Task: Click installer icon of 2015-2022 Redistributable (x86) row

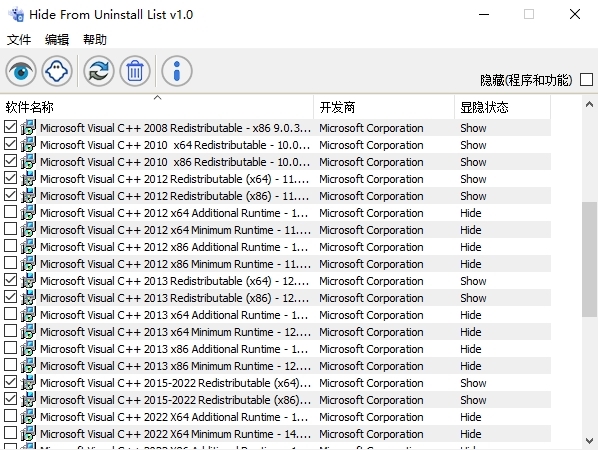Action: [x=28, y=399]
